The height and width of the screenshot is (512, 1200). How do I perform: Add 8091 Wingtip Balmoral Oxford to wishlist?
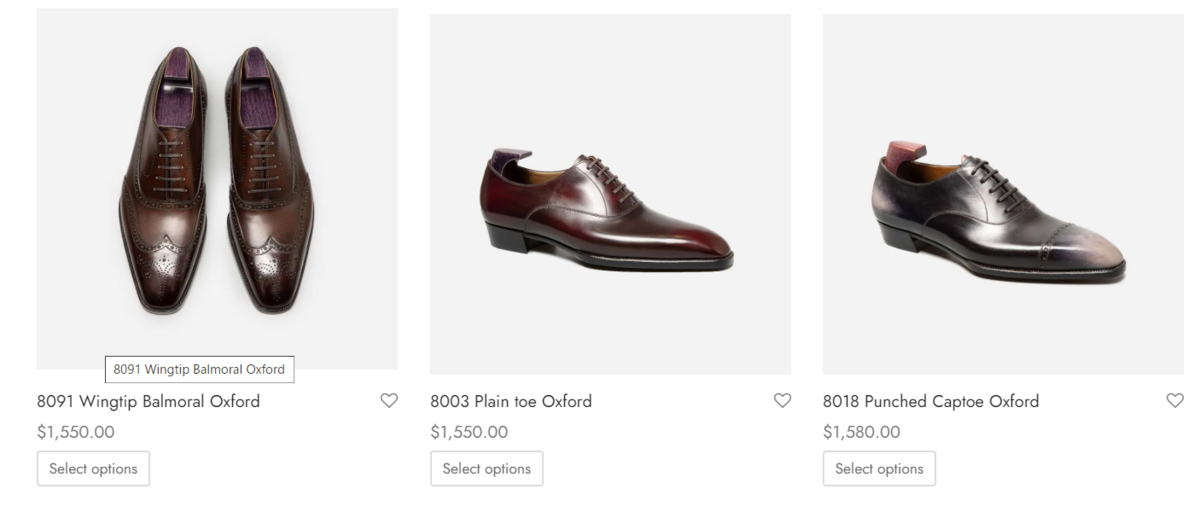(x=389, y=401)
